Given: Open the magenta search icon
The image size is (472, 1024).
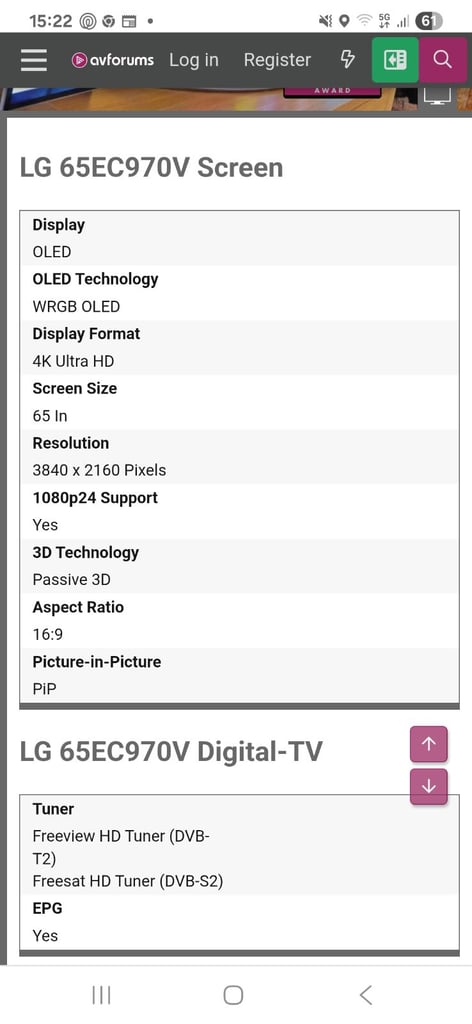Looking at the screenshot, I should (443, 60).
